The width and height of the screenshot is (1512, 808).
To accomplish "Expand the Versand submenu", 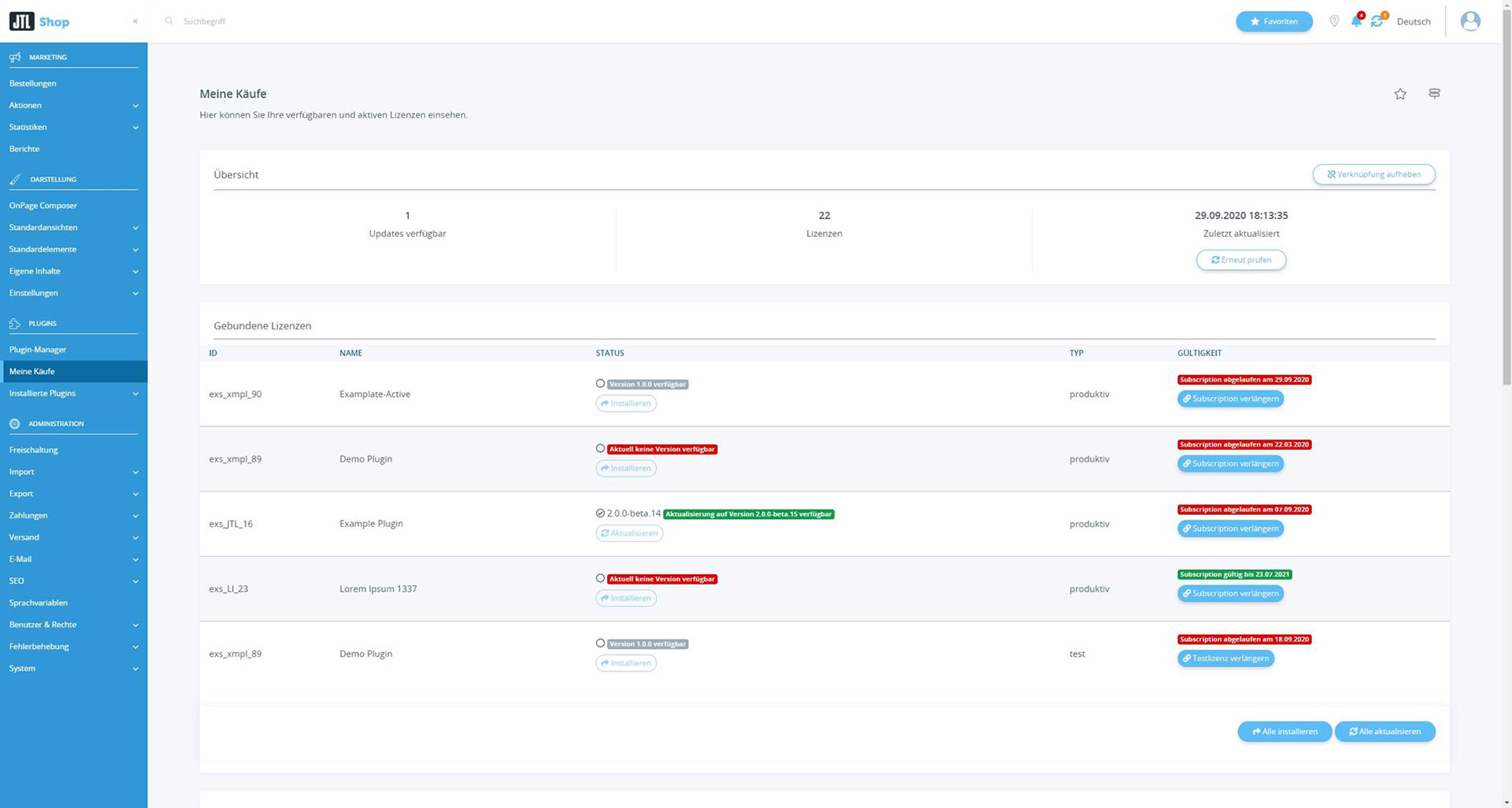I will coord(74,537).
